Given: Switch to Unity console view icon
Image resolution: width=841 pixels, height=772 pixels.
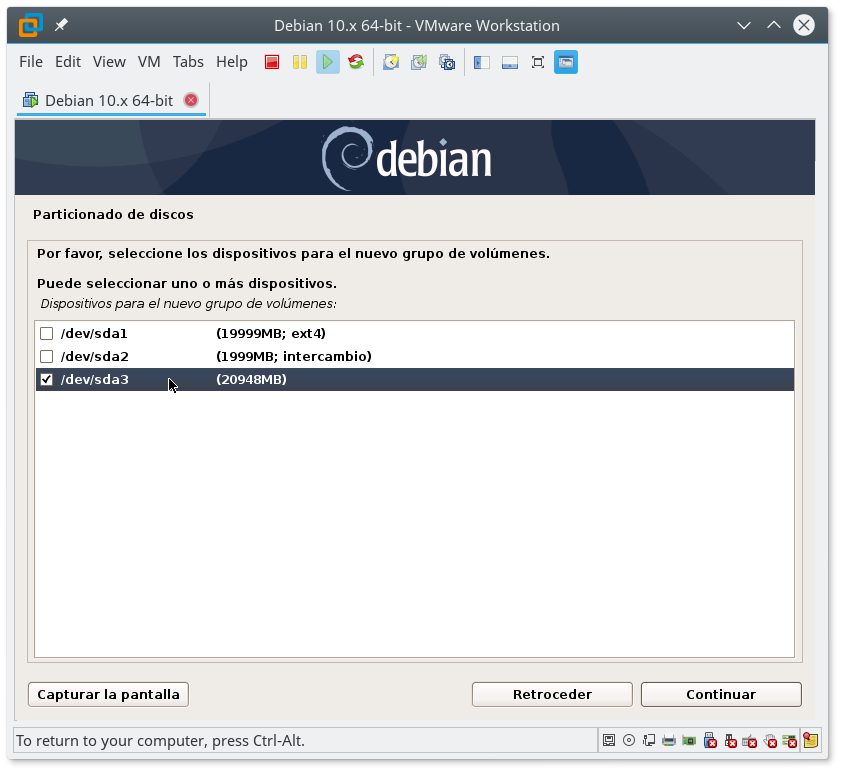Looking at the screenshot, I should 566,62.
